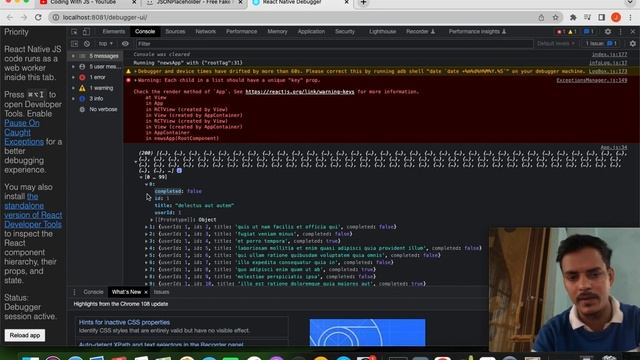
Task: Click the What's New blue video thumbnail
Action: click(x=367, y=333)
